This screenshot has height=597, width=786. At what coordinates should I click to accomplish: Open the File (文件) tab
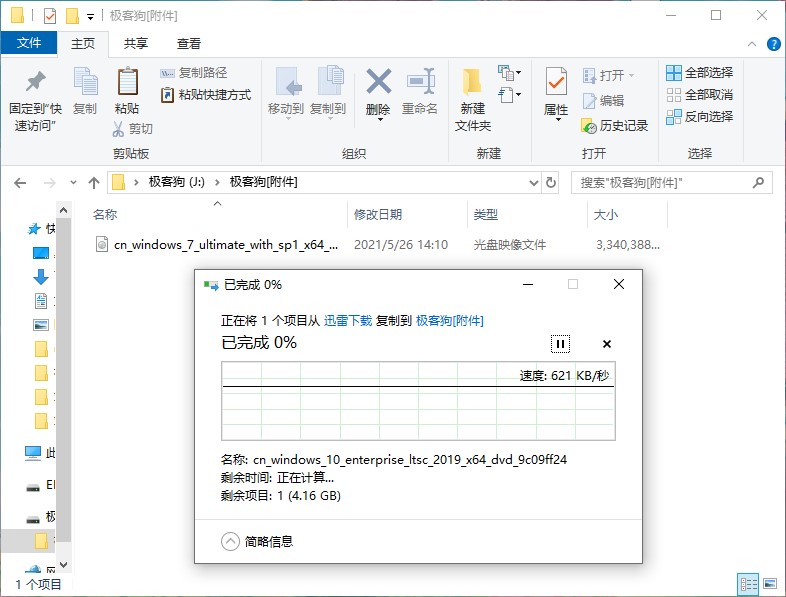(x=29, y=43)
